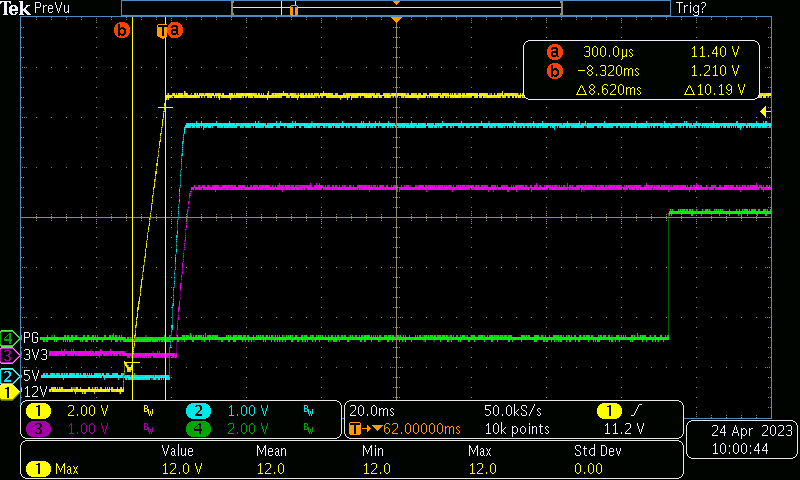This screenshot has width=800, height=480.
Task: Click the orange cursor b marker
Action: 122,30
